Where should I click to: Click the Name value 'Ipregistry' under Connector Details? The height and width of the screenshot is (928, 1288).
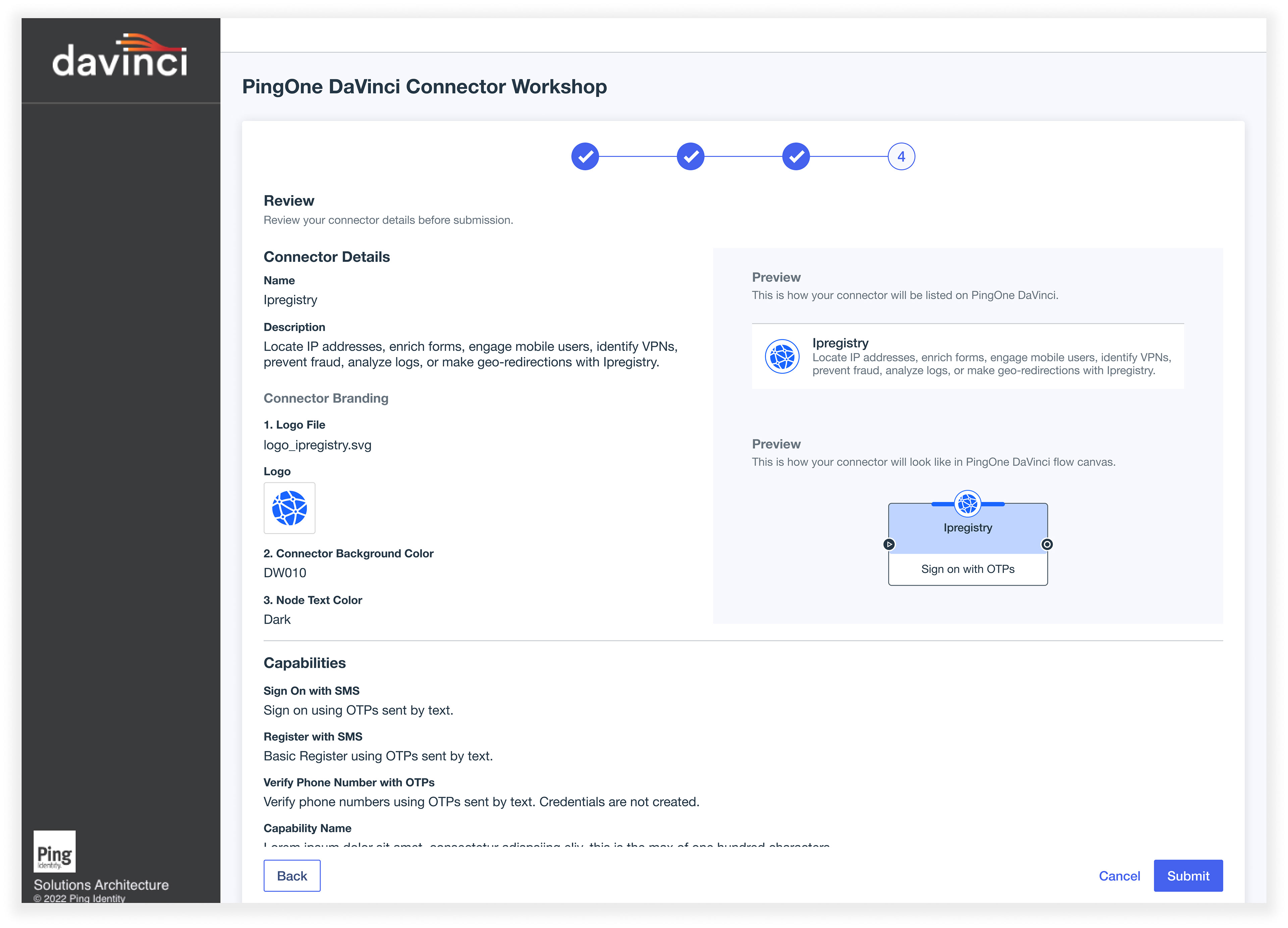point(290,300)
